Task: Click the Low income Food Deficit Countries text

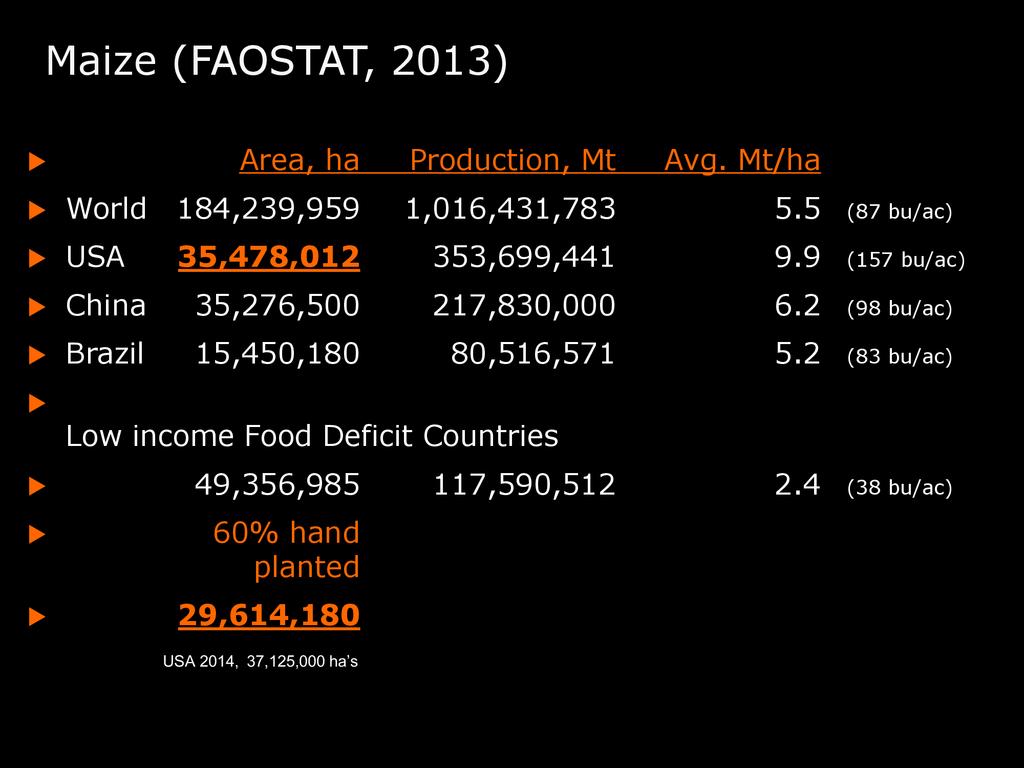Action: click(x=312, y=436)
